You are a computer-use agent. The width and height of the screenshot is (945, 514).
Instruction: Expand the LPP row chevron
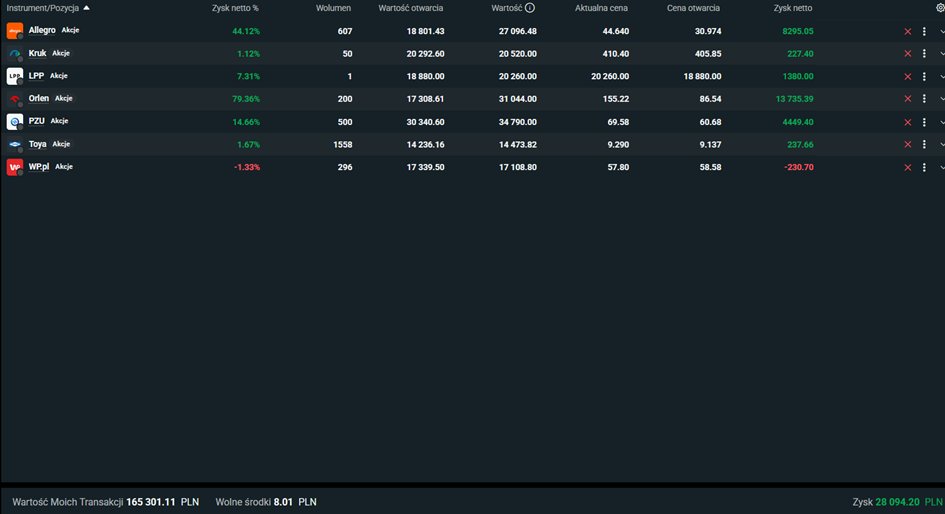[x=942, y=77]
